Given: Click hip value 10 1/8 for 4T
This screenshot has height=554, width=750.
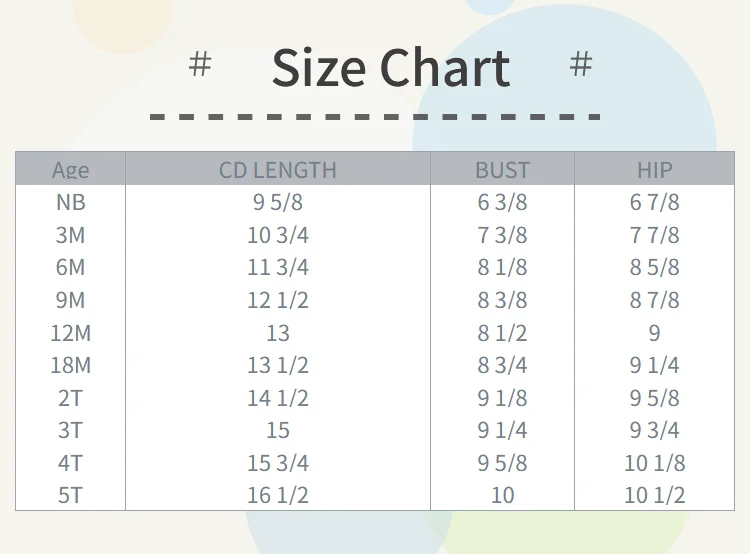Looking at the screenshot, I should (x=655, y=463).
